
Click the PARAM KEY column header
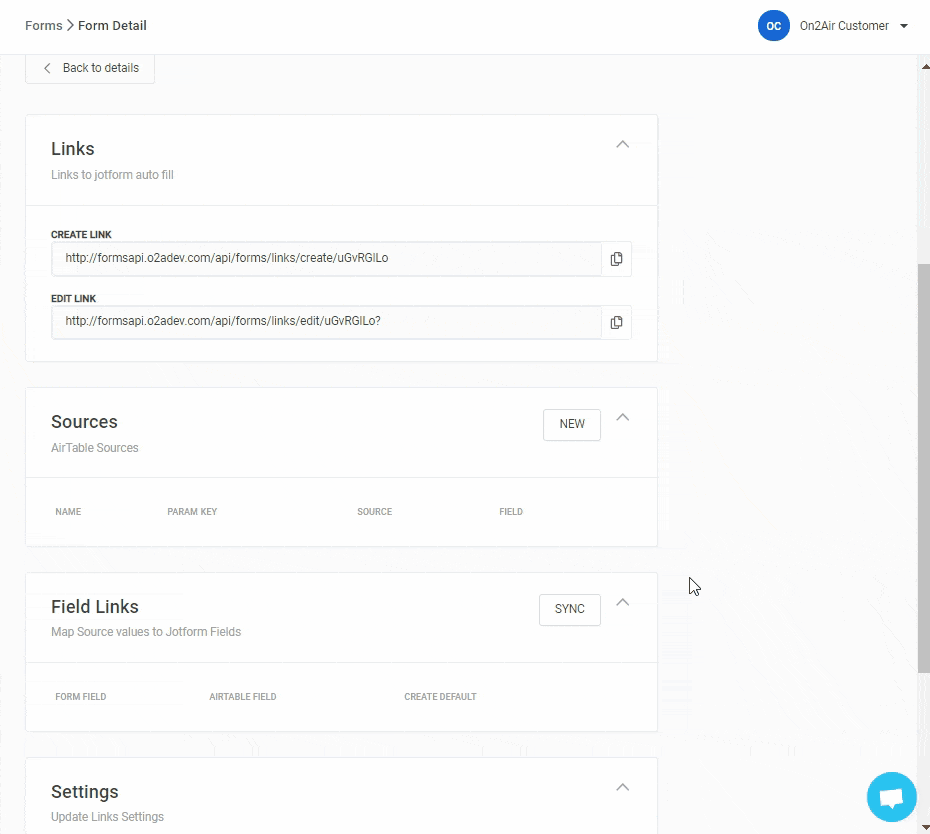192,512
